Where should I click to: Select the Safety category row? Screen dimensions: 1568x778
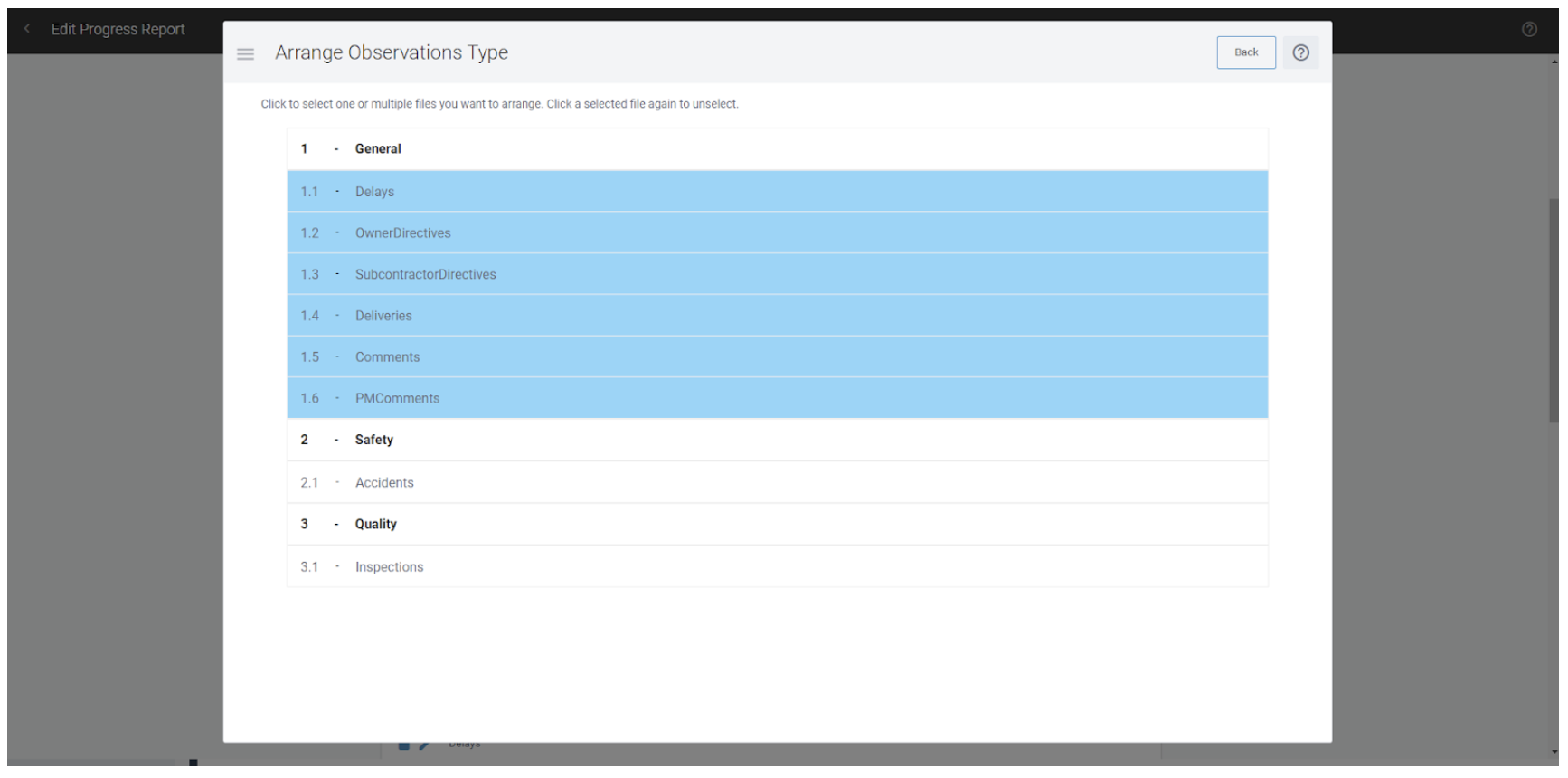[x=777, y=441]
